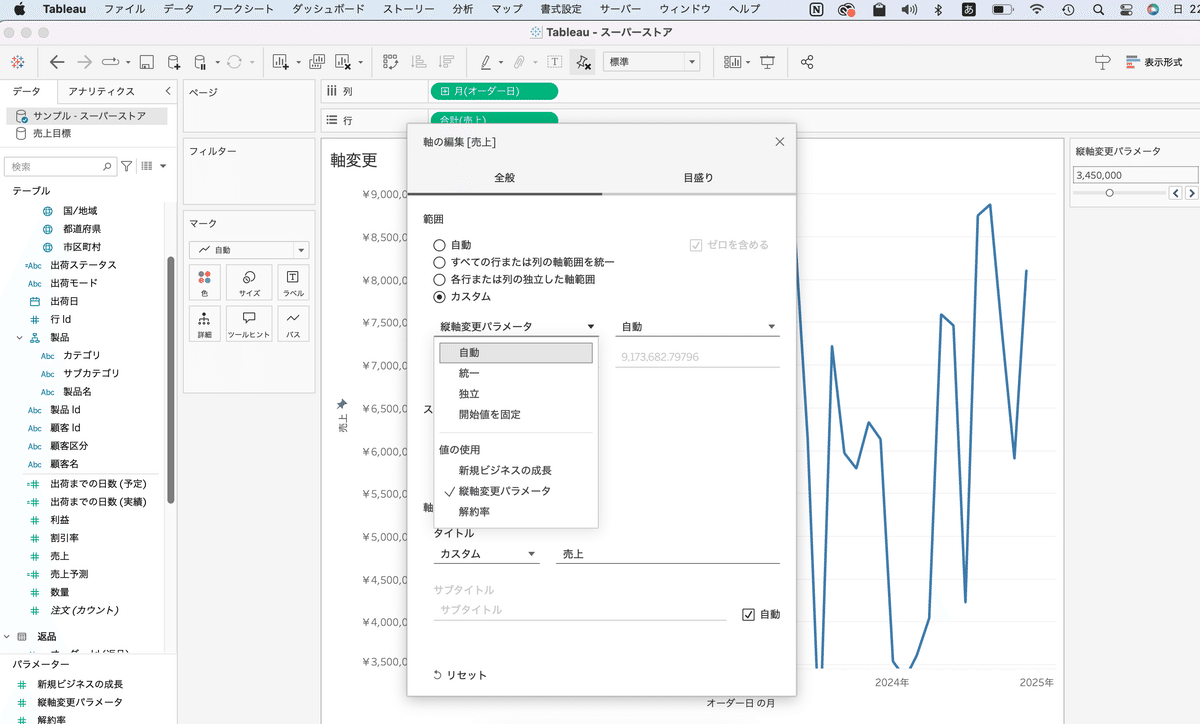This screenshot has height=724, width=1200.
Task: Click the data guide icon left of 表示形式
Action: pos(1102,62)
